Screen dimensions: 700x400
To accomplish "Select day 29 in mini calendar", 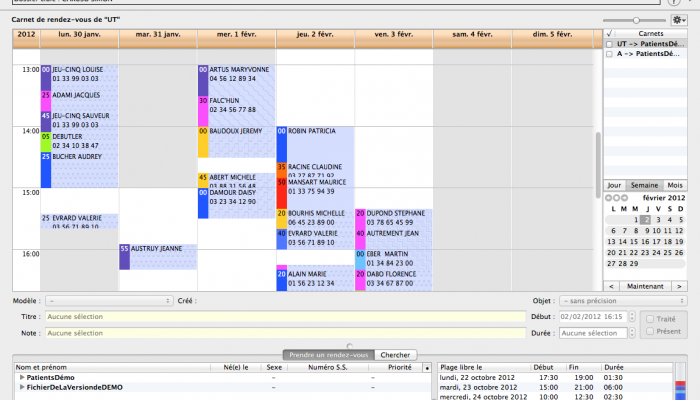I will [634, 263].
